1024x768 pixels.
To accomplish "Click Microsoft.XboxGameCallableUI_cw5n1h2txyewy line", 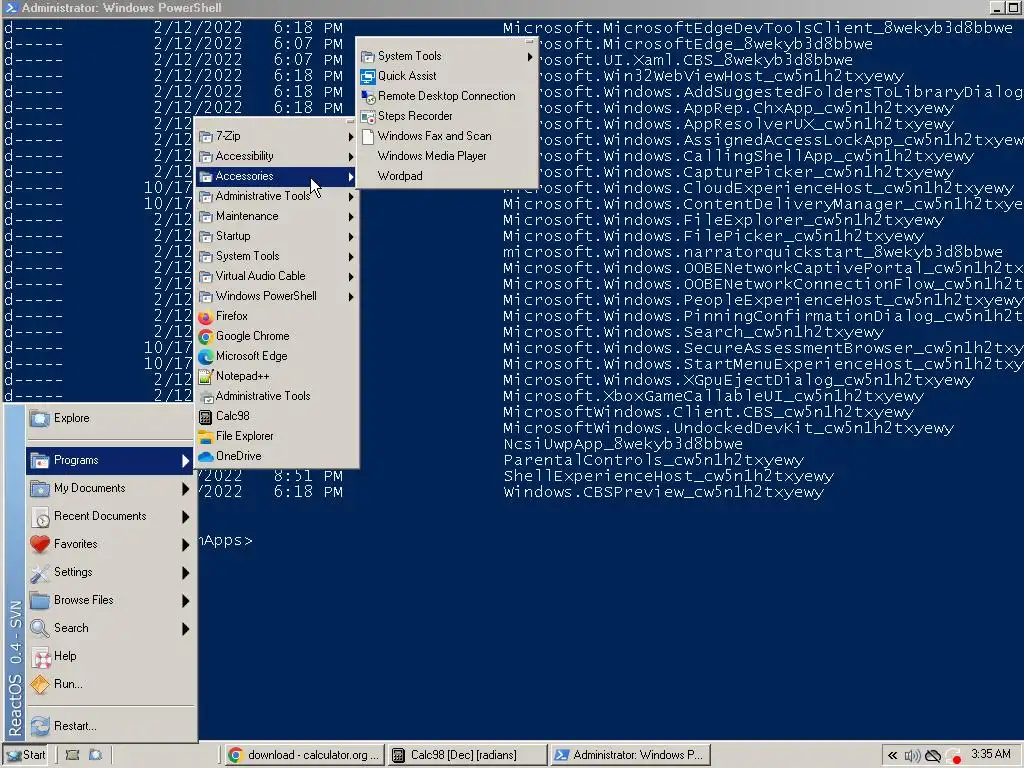I will coord(713,396).
